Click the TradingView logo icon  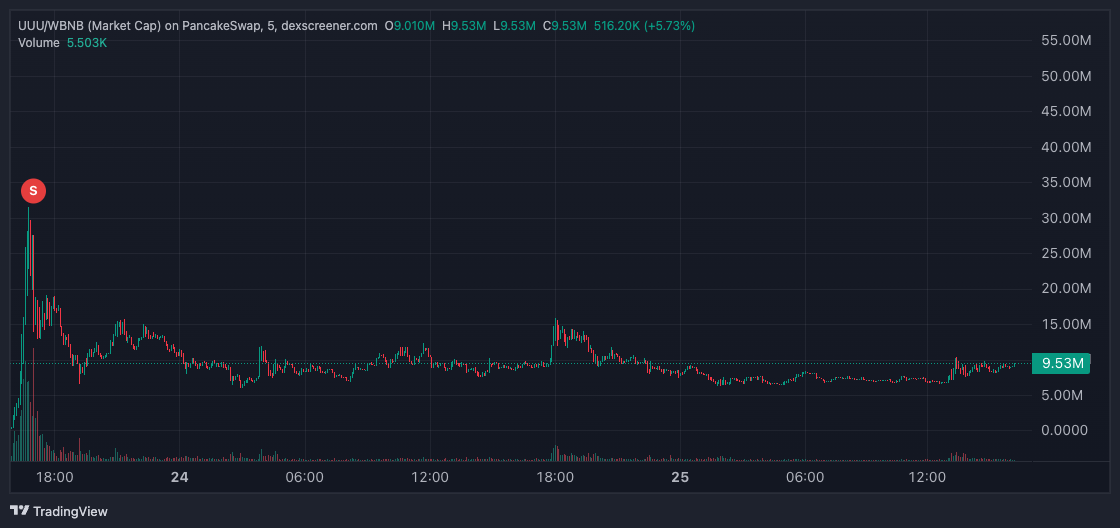pos(19,511)
